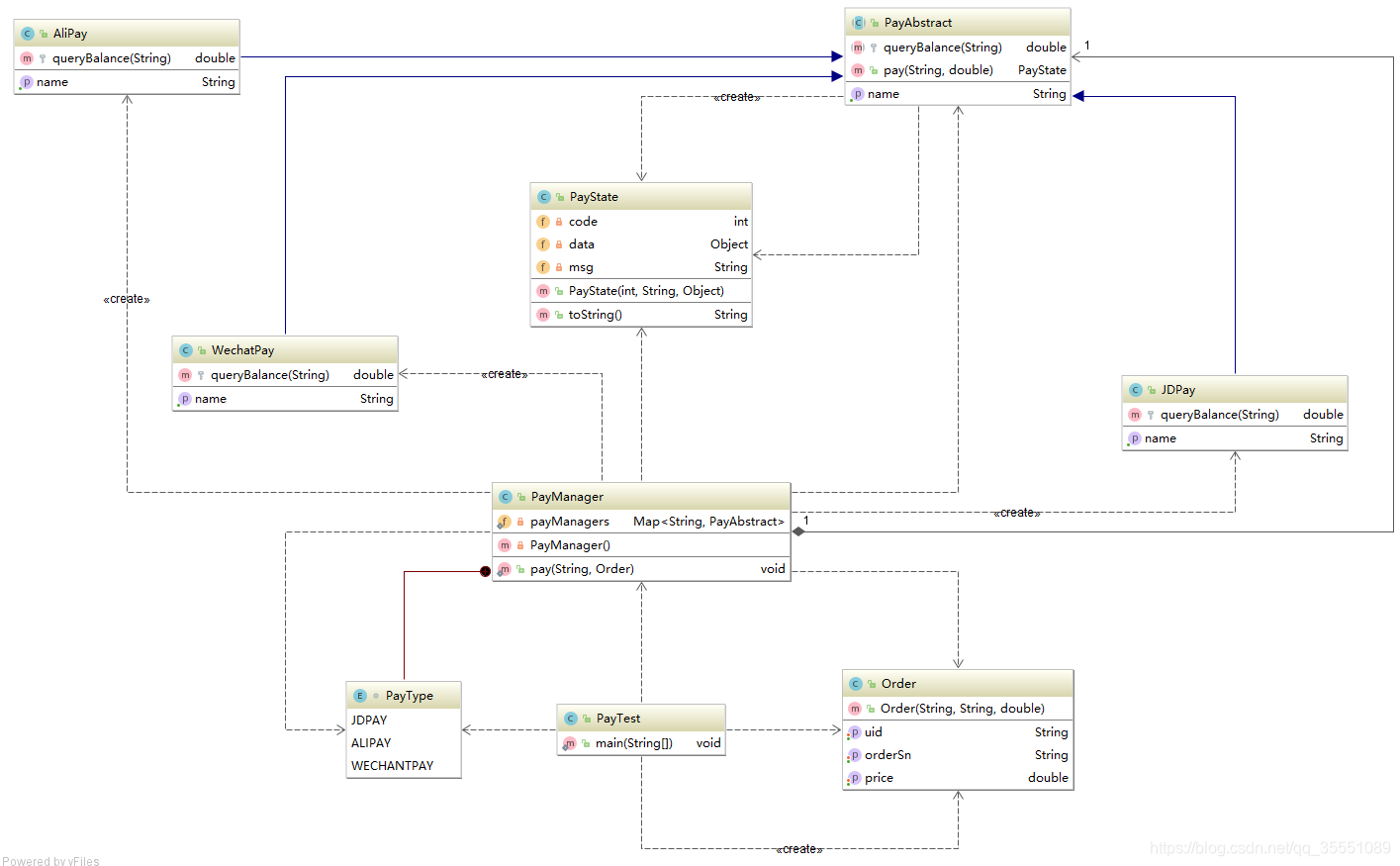Click queryBalance(String) method in PayAbstract

click(x=943, y=48)
